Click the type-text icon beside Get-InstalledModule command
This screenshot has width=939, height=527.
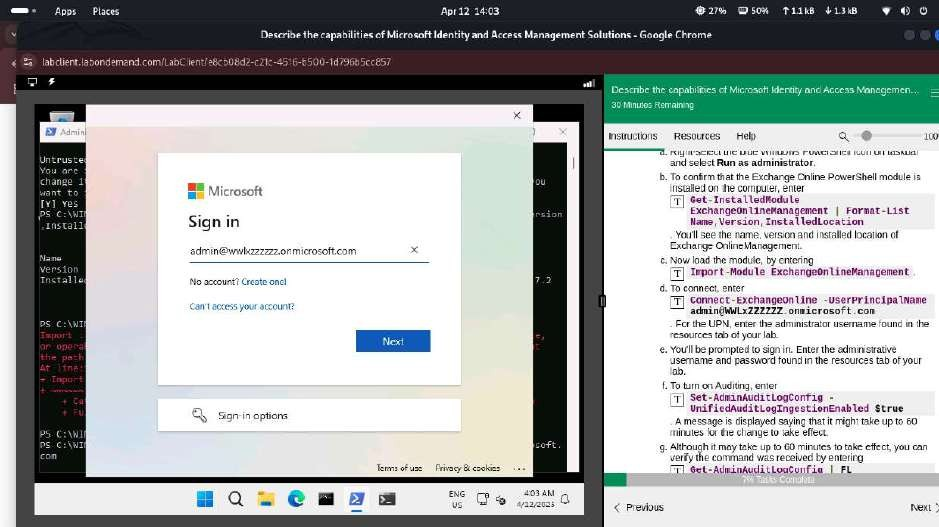(678, 200)
